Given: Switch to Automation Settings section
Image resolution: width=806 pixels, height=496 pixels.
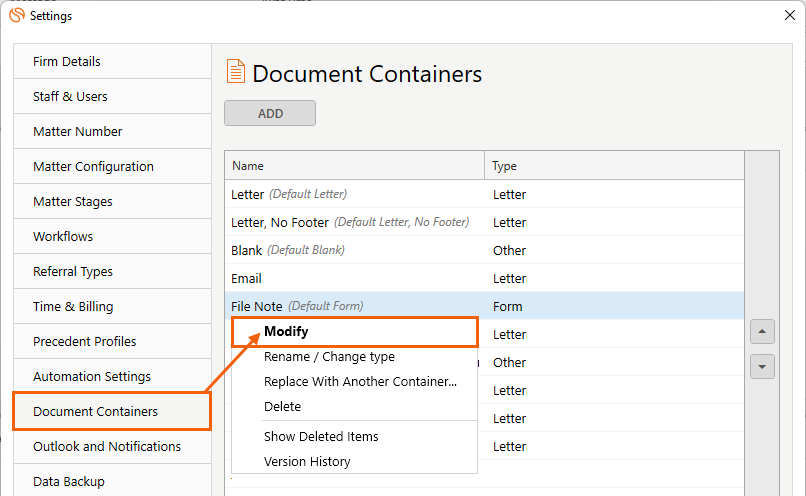Looking at the screenshot, I should (92, 377).
